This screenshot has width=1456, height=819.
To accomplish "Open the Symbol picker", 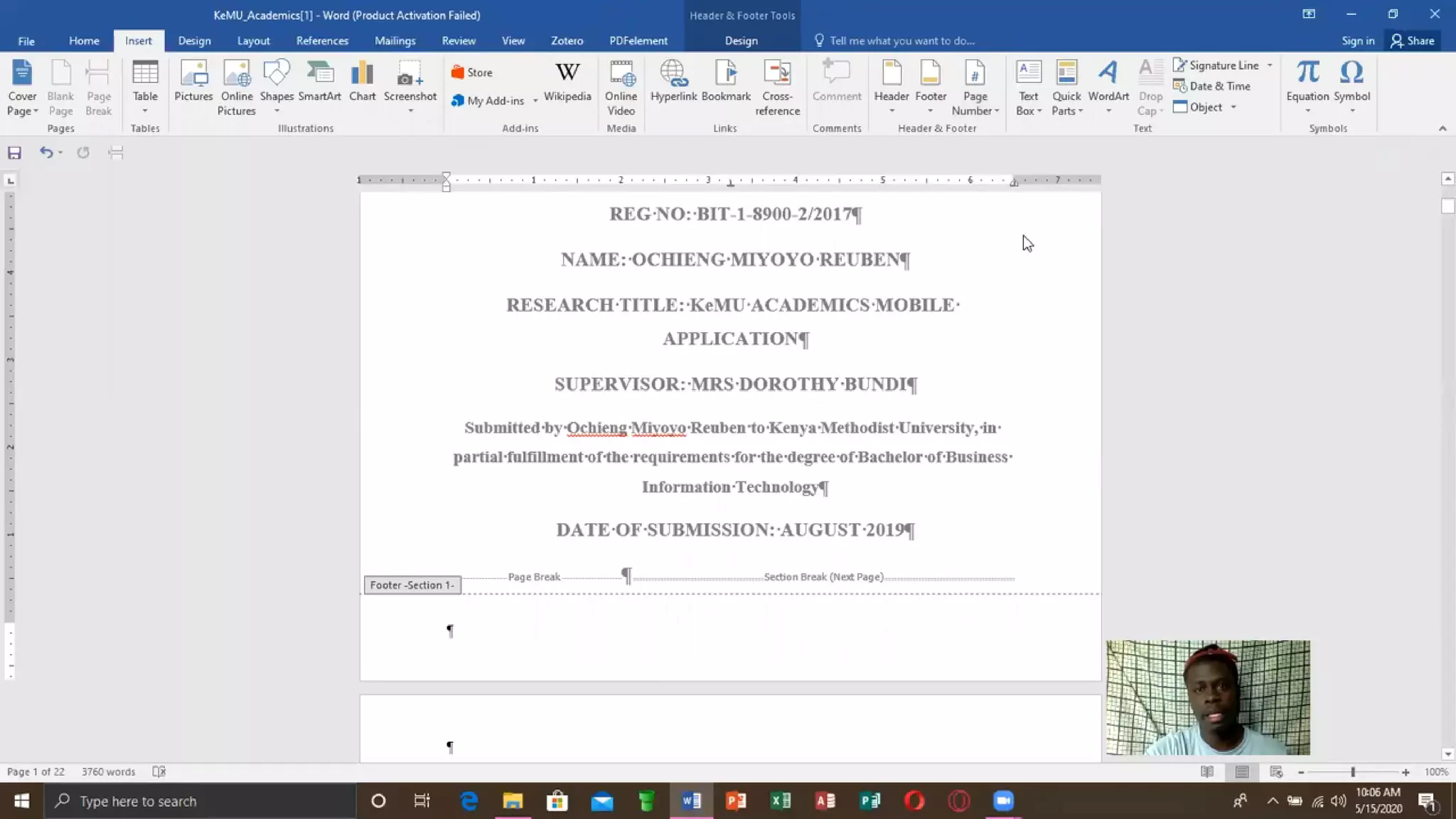I will click(1351, 88).
